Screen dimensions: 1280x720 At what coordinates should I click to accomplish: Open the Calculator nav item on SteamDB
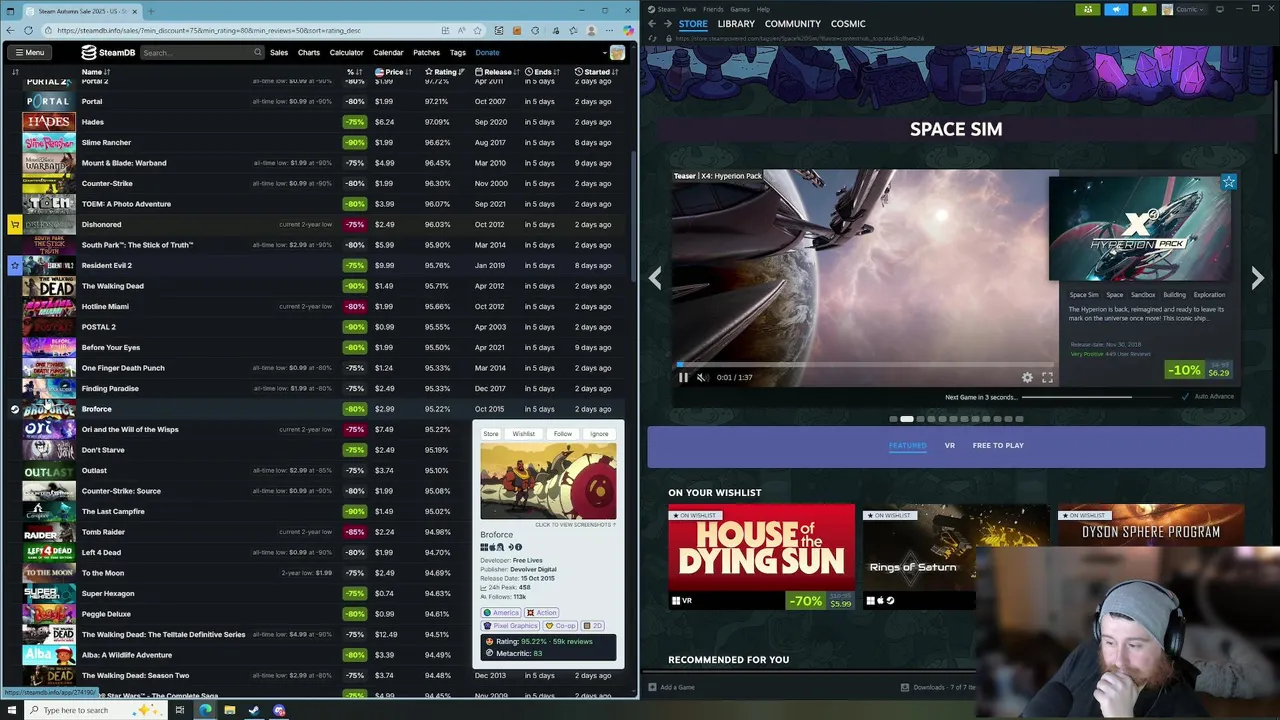pos(347,52)
